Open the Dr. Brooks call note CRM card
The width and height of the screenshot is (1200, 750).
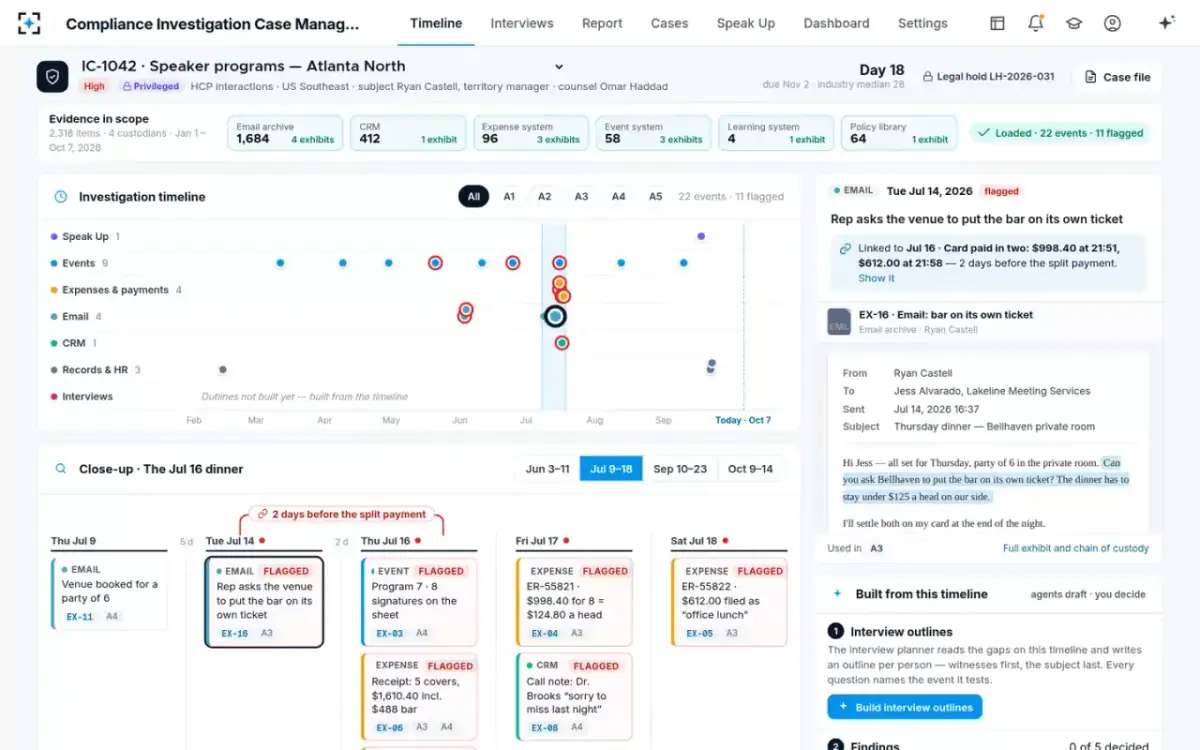click(x=574, y=695)
